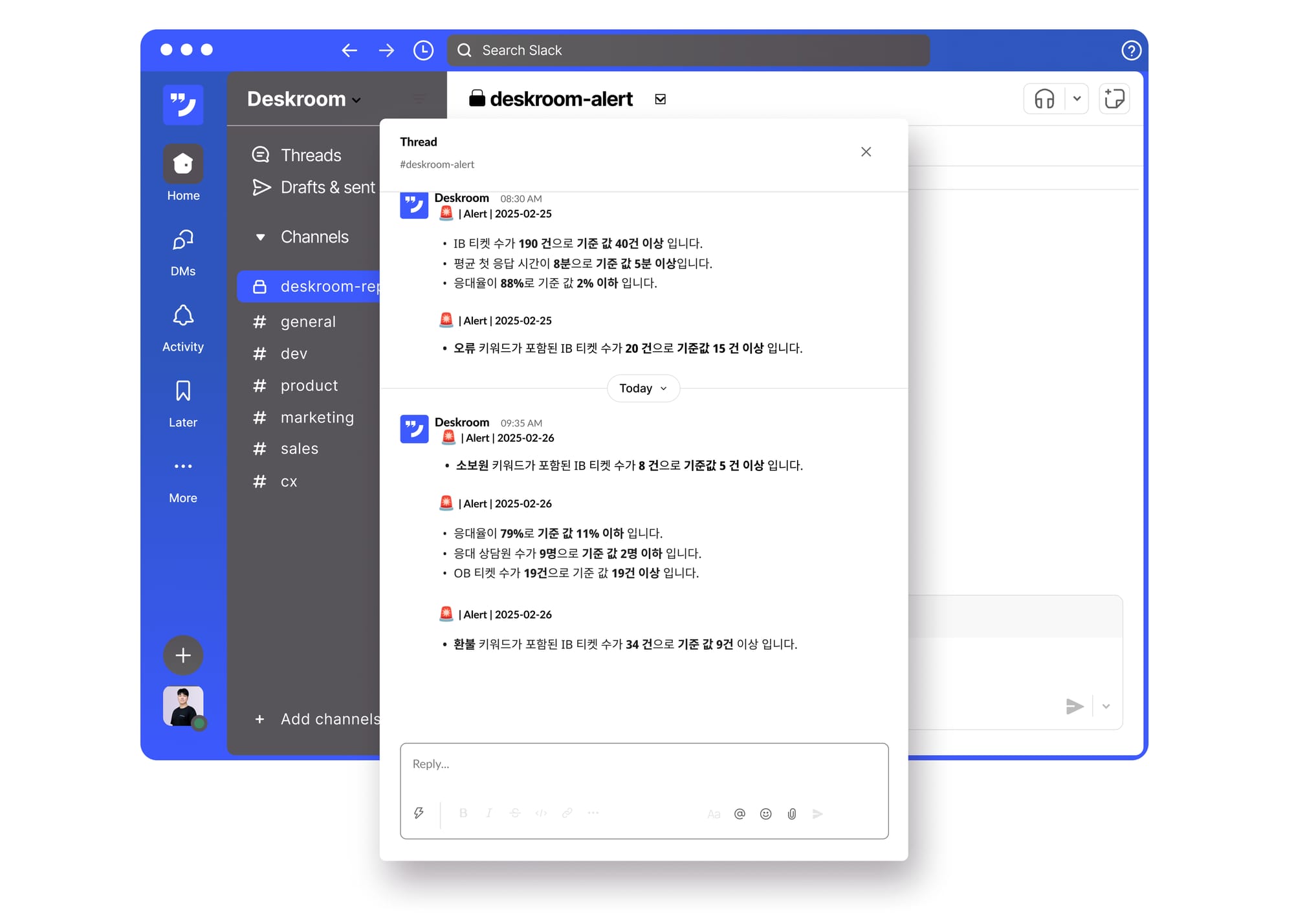1294x924 pixels.
Task: Toggle bold formatting in the reply toolbar
Action: pyautogui.click(x=463, y=813)
